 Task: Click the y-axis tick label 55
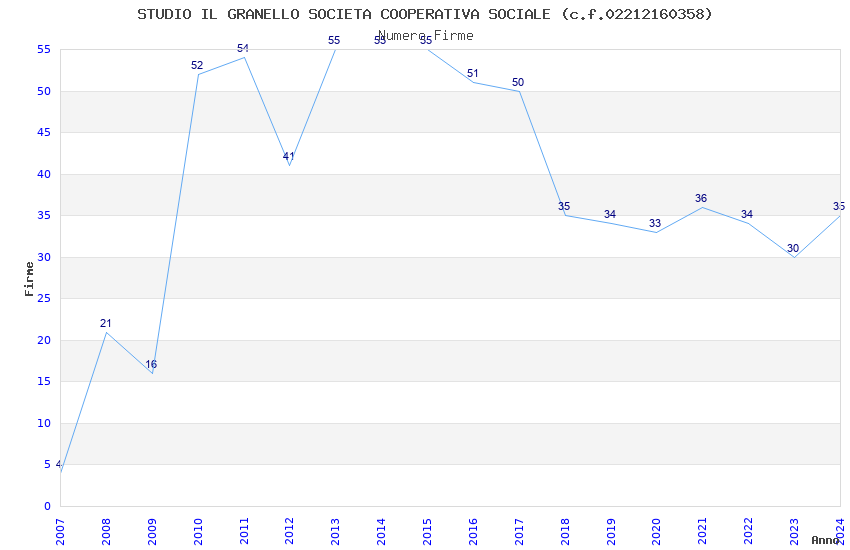(x=44, y=50)
